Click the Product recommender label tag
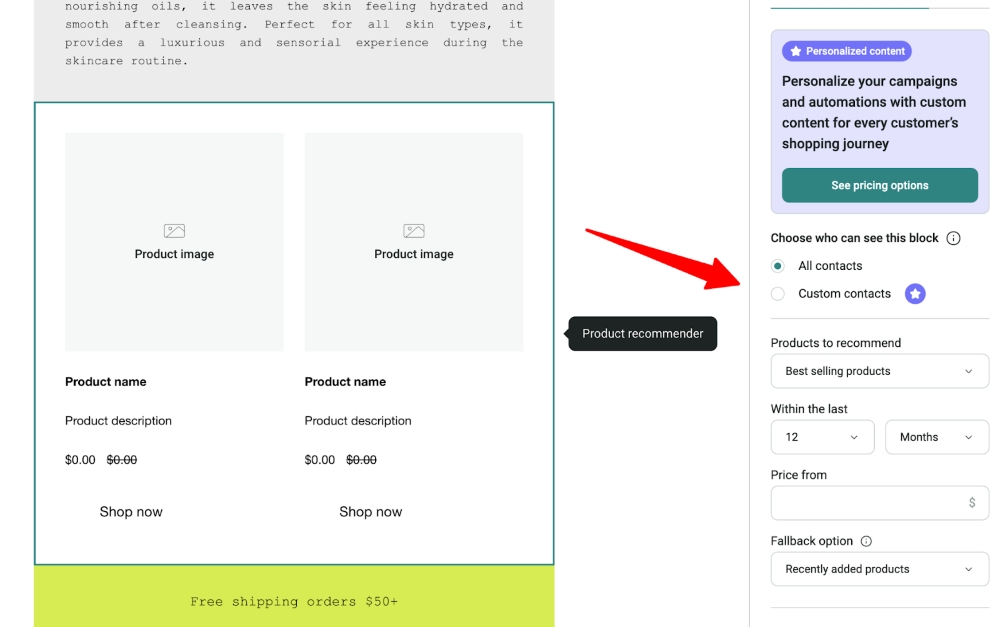Image resolution: width=1000 pixels, height=627 pixels. pos(642,333)
